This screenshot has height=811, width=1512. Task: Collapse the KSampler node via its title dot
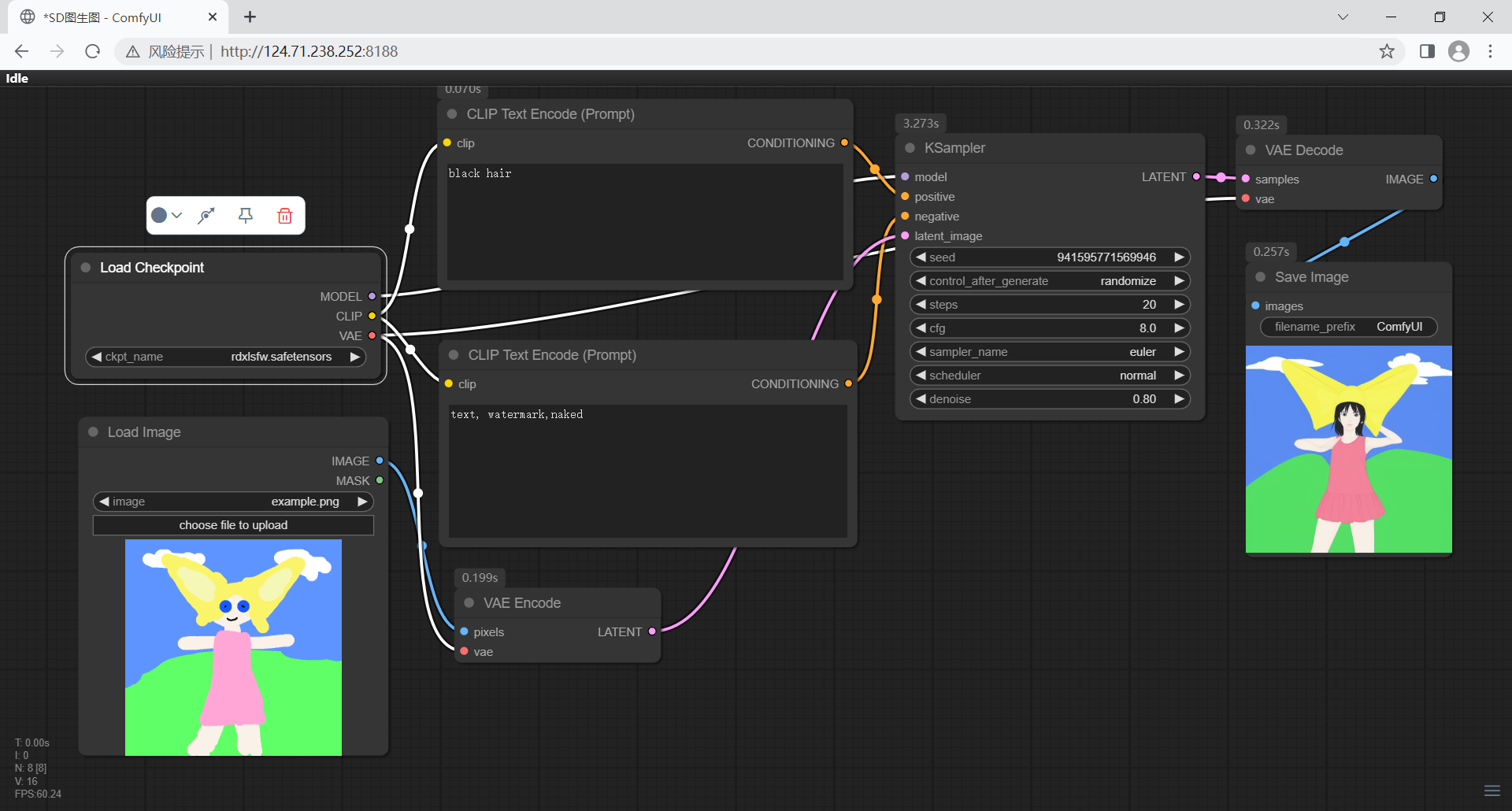tap(910, 148)
